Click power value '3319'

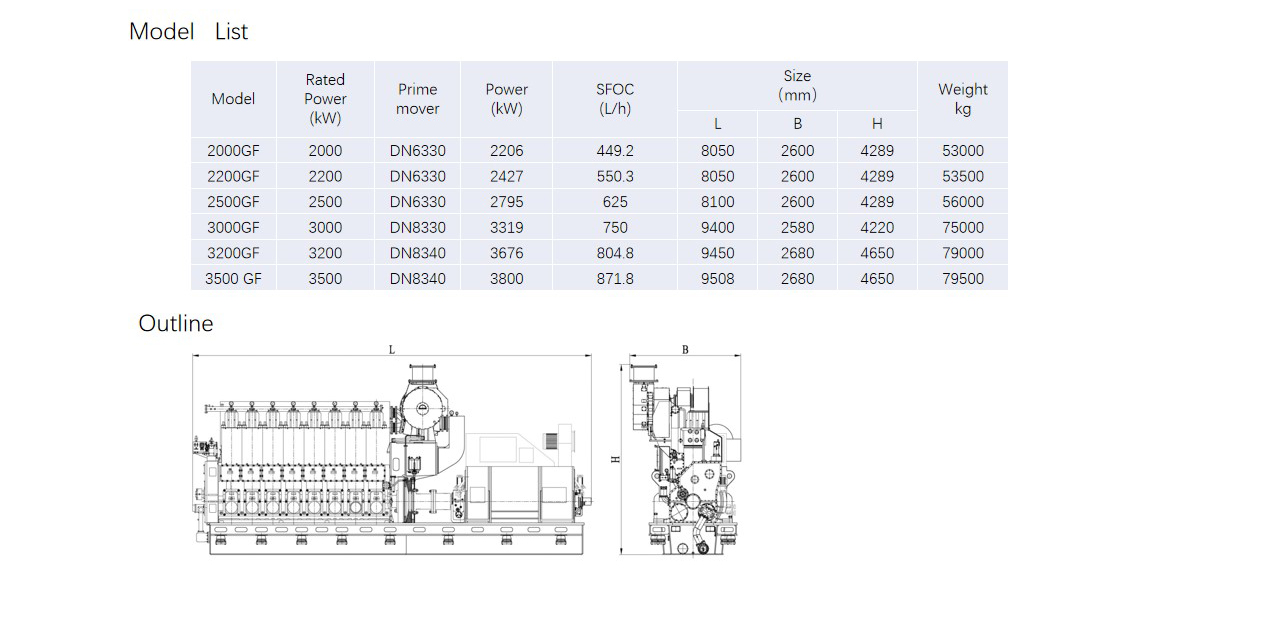click(506, 228)
